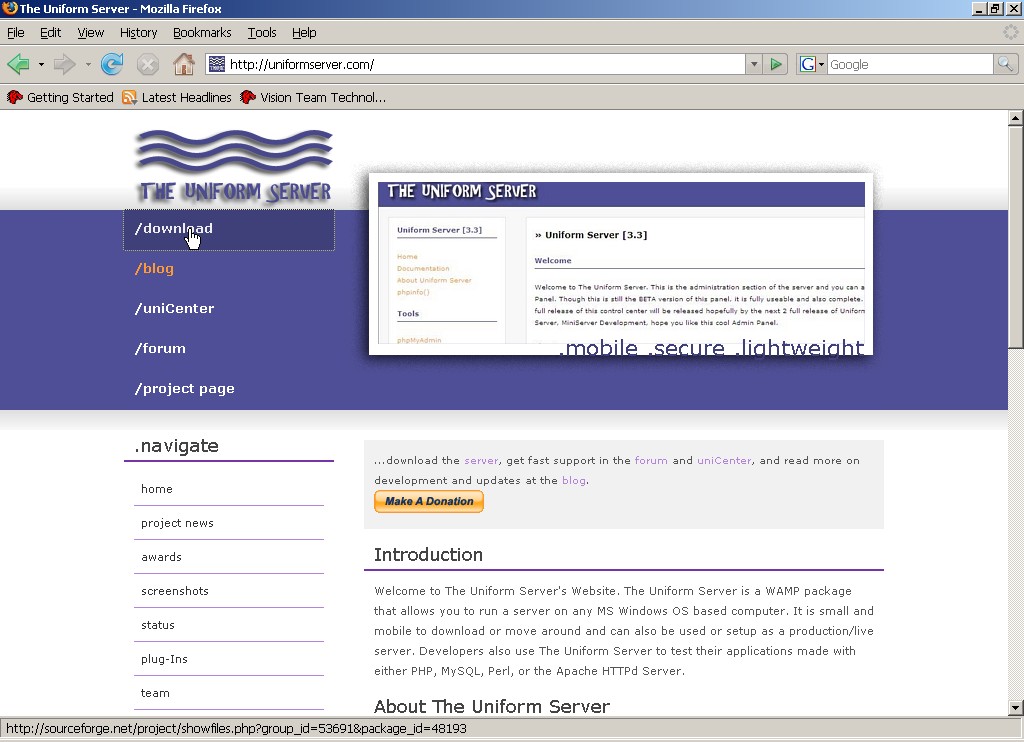
Task: Click the Vision Team Technol... bookmark label
Action: (x=323, y=97)
